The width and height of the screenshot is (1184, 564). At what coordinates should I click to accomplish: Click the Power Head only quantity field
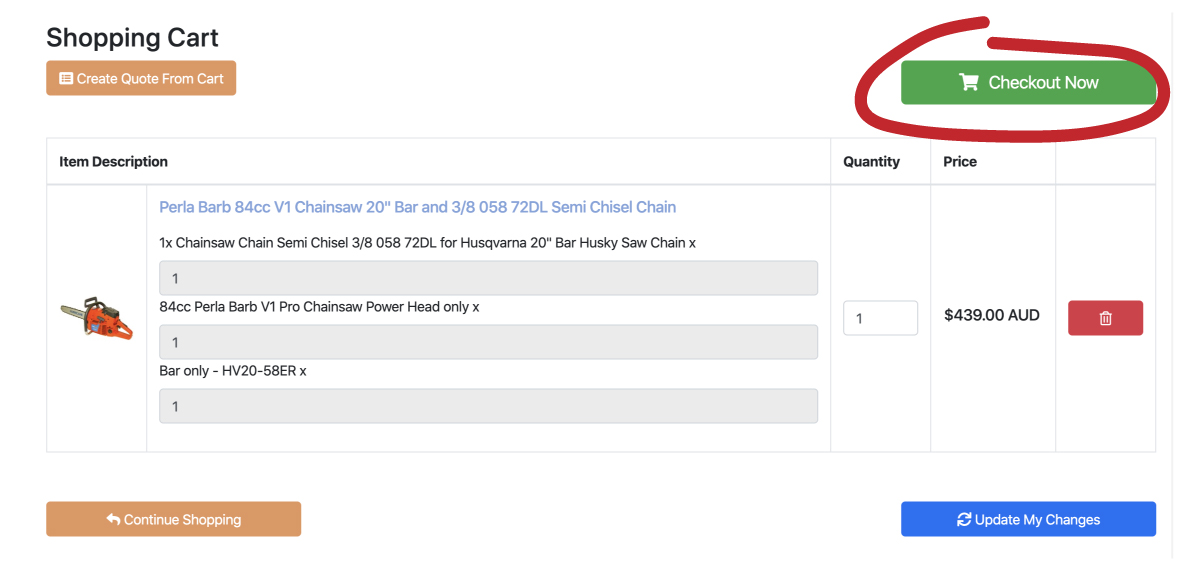tap(488, 342)
